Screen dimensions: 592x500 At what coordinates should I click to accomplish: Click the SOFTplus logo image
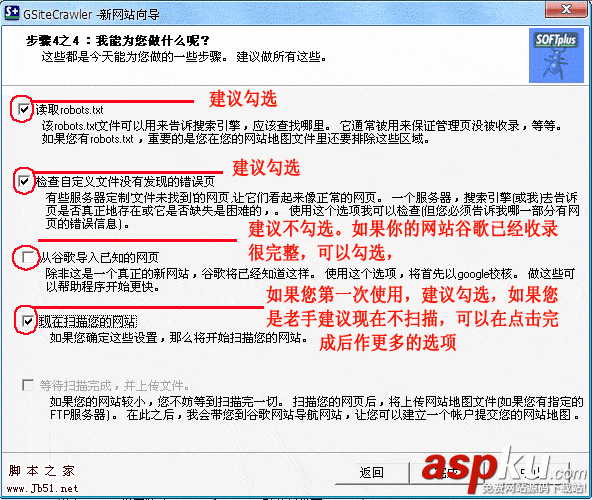tap(556, 56)
